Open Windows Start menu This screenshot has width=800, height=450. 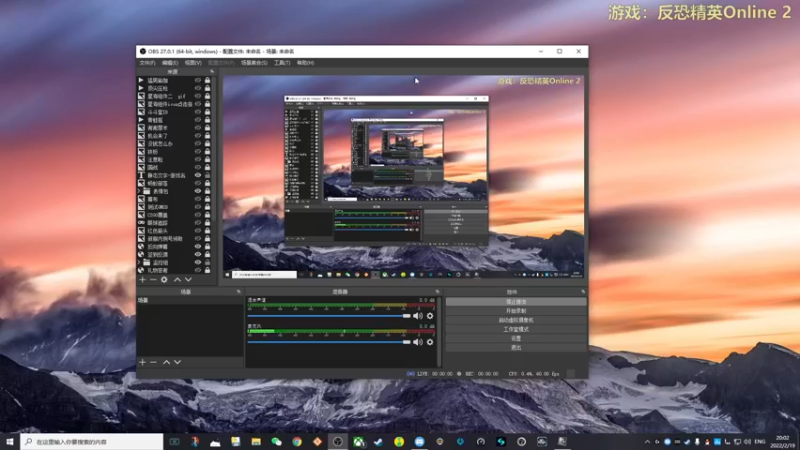9,441
